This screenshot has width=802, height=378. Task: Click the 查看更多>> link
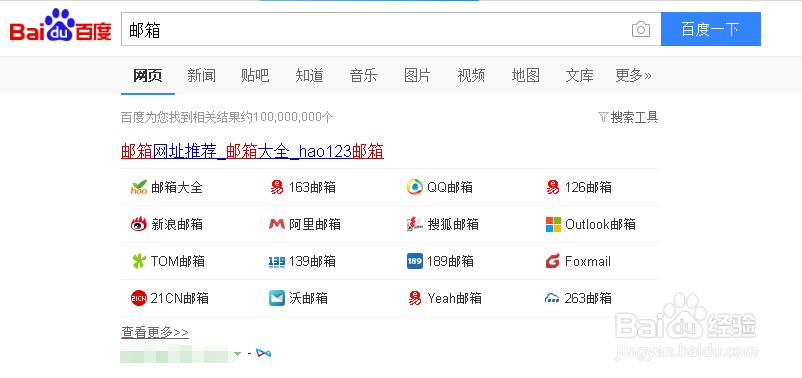click(154, 332)
